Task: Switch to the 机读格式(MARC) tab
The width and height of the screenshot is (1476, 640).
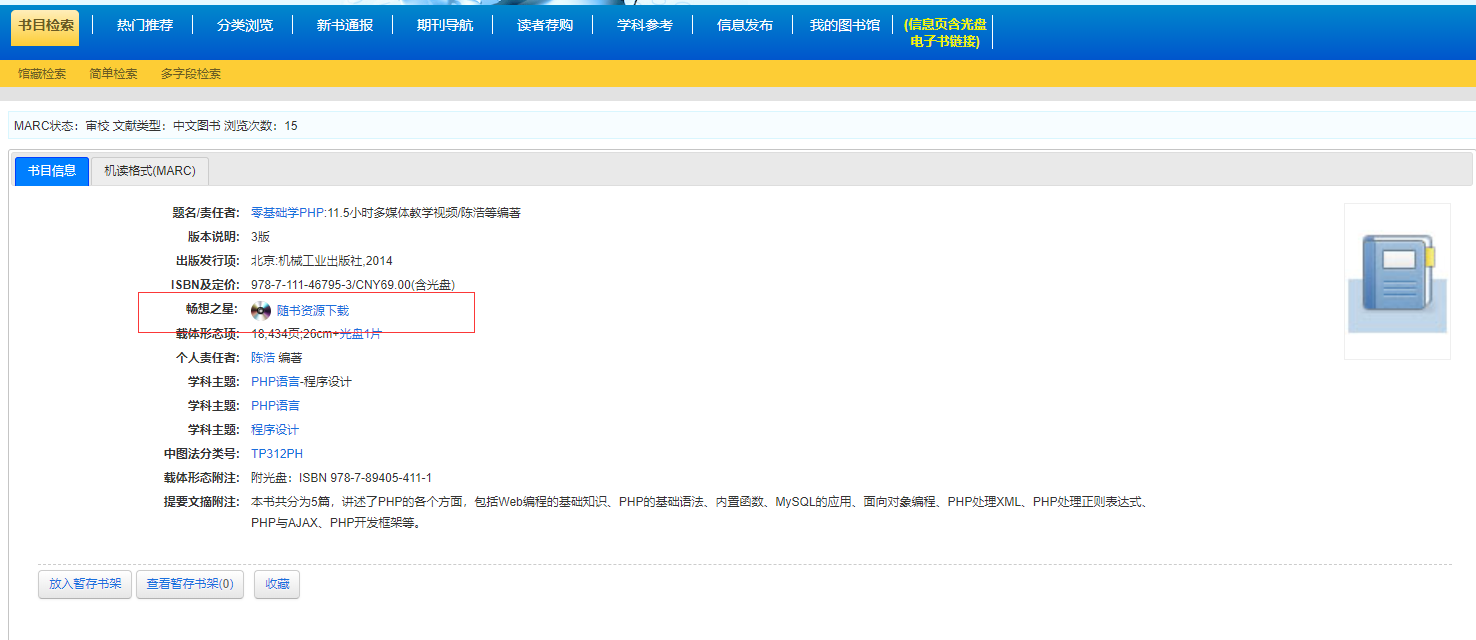Action: pos(150,171)
